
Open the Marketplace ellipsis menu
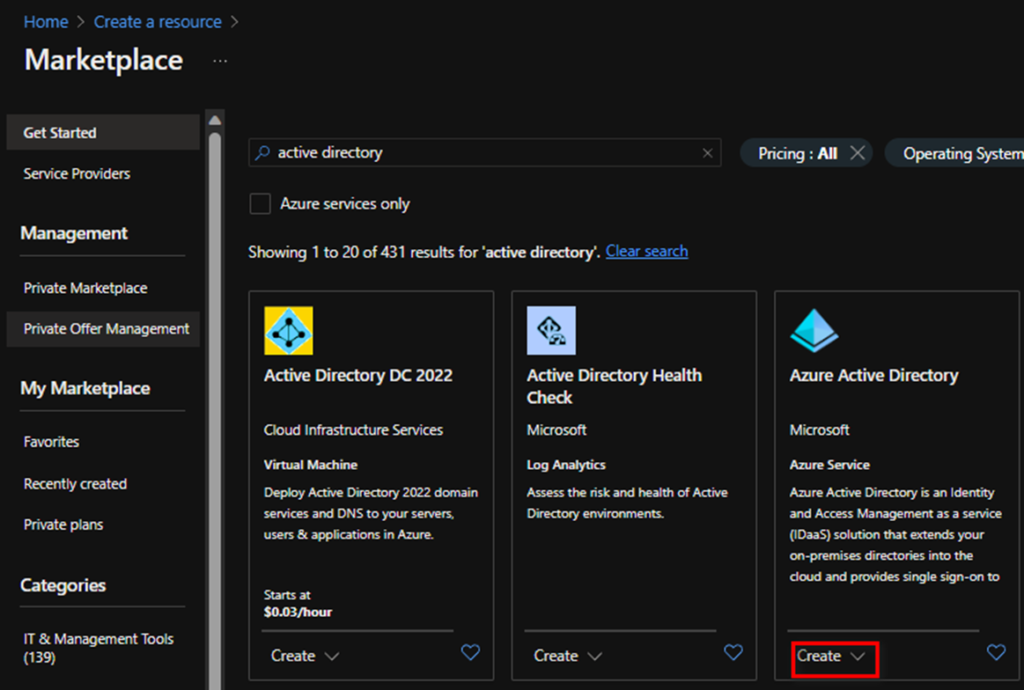[220, 61]
